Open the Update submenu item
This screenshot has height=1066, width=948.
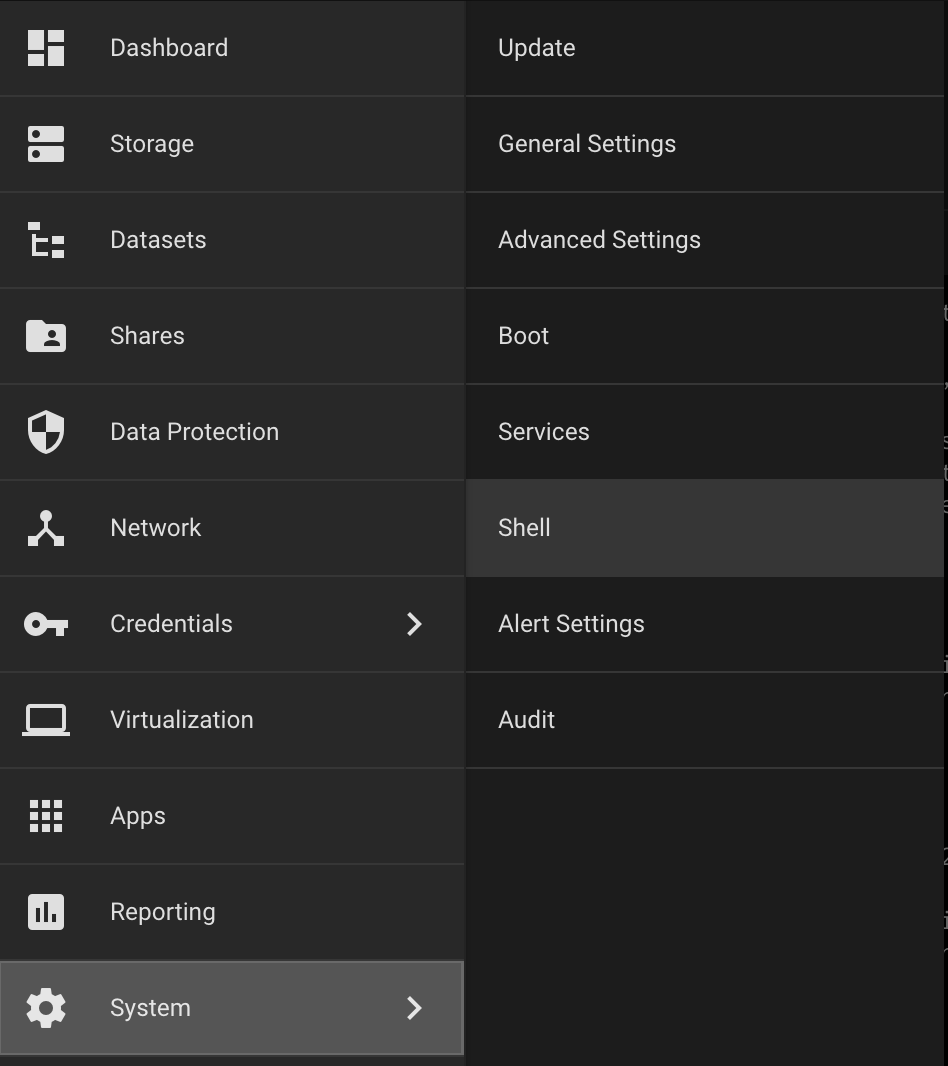click(537, 48)
